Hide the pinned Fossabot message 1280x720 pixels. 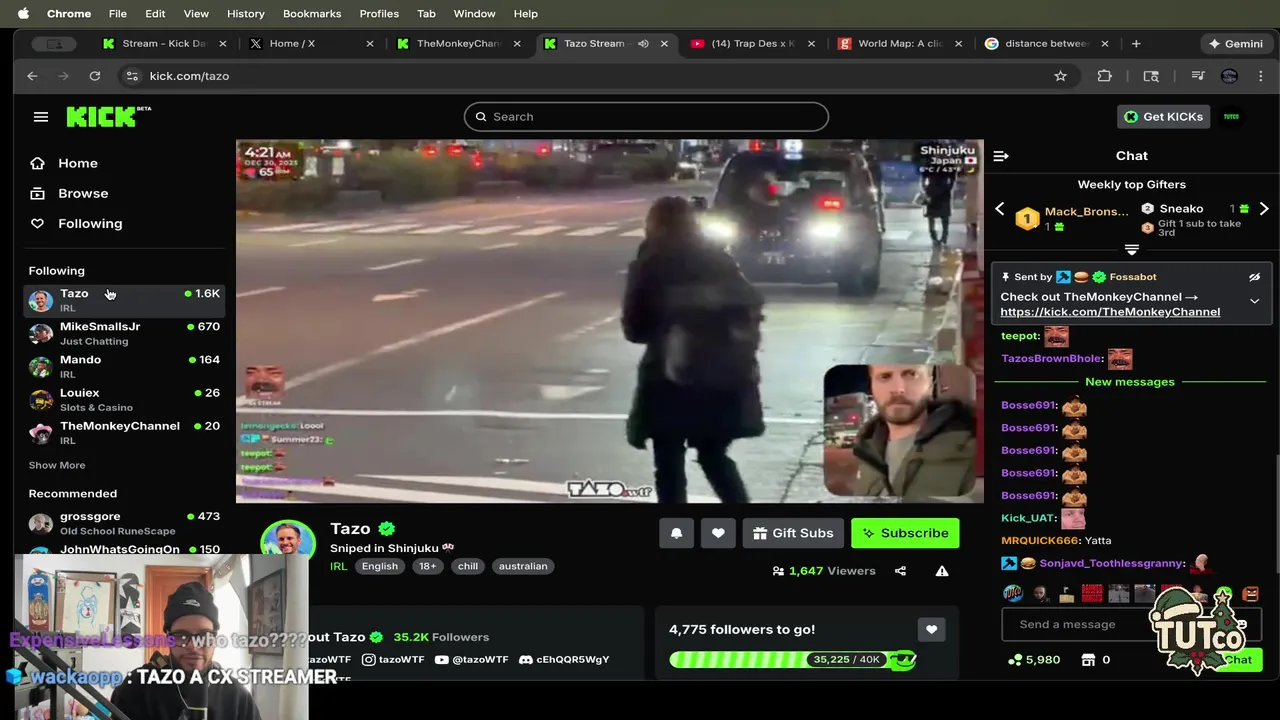click(1254, 277)
